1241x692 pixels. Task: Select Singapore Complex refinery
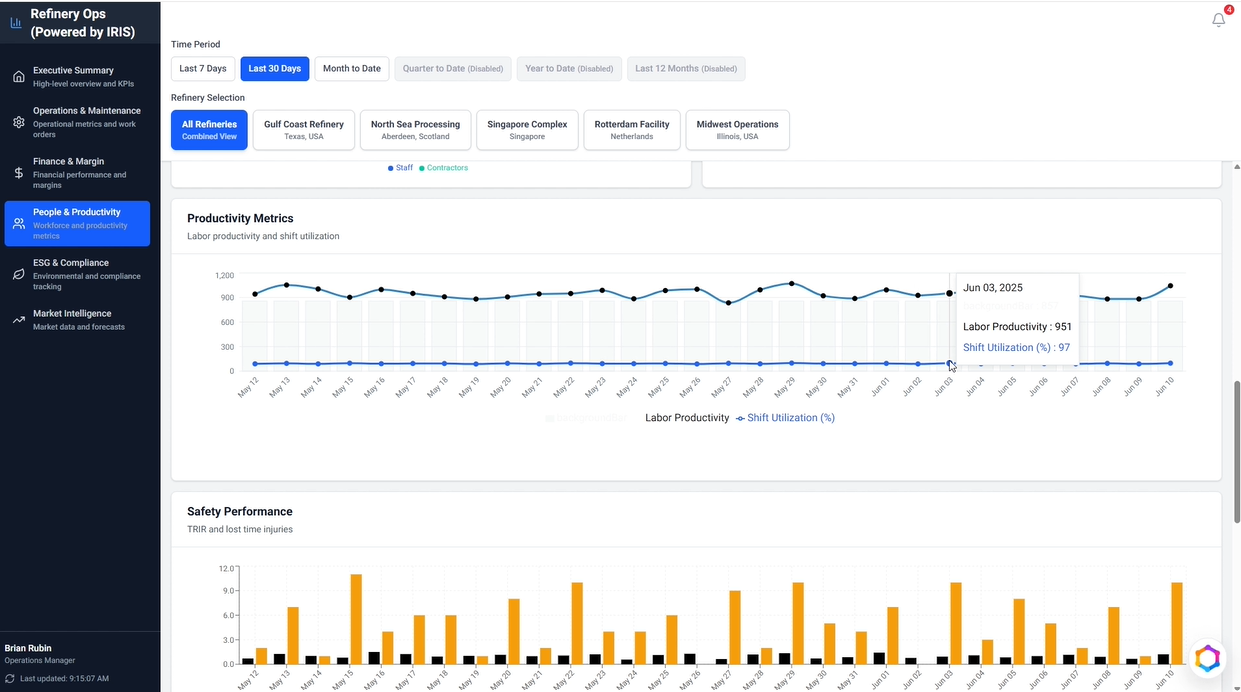coord(527,130)
